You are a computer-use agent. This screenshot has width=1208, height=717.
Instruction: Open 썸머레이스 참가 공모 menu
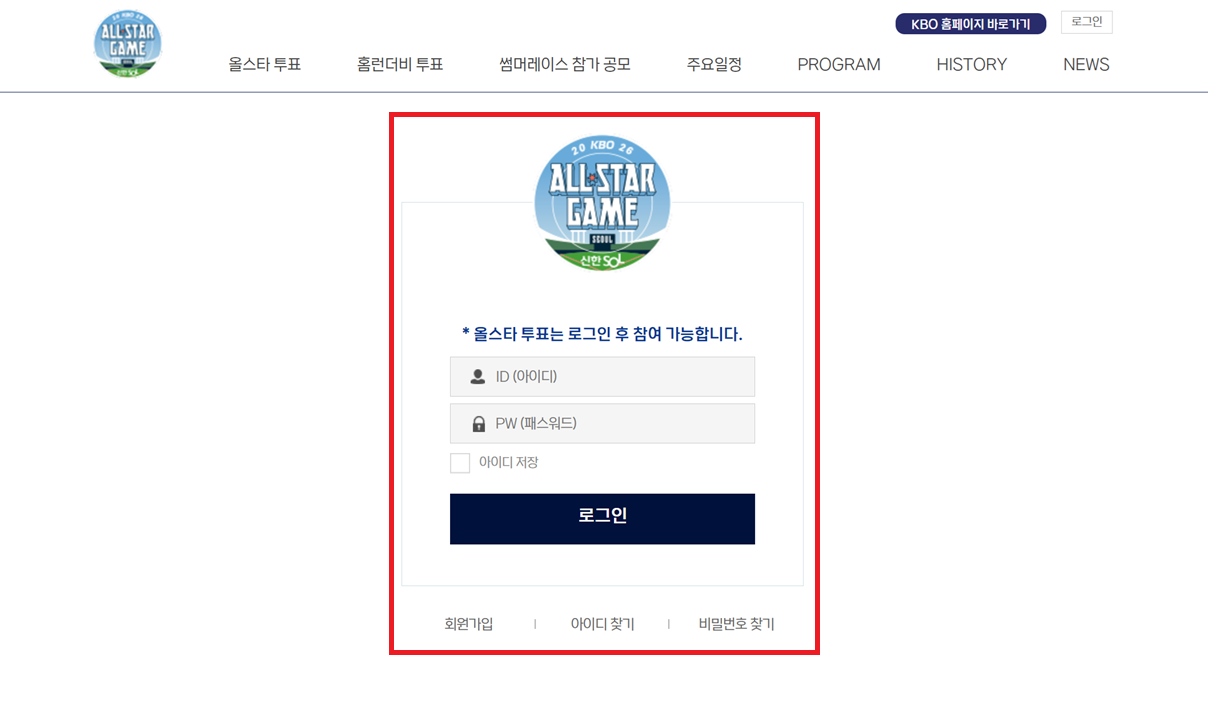click(x=565, y=65)
